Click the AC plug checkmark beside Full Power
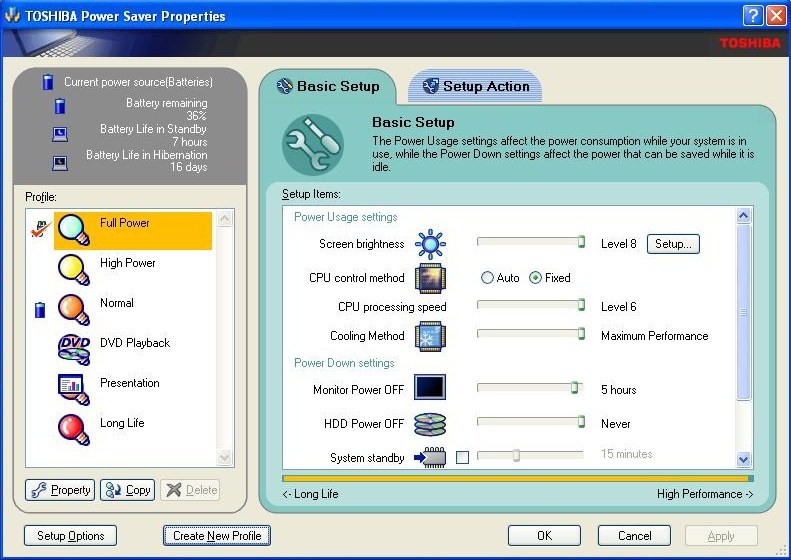 [40, 229]
